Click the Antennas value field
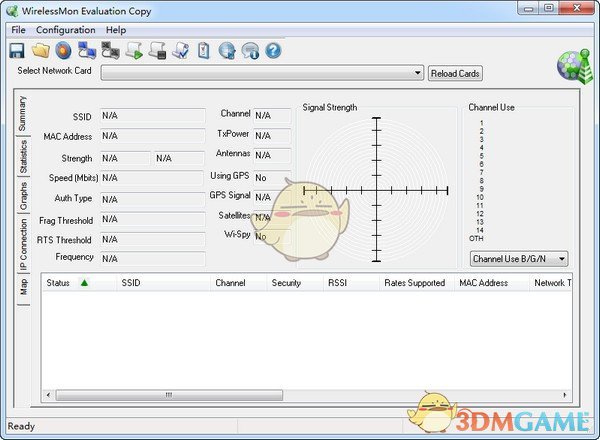The height and width of the screenshot is (440, 600). click(x=272, y=155)
